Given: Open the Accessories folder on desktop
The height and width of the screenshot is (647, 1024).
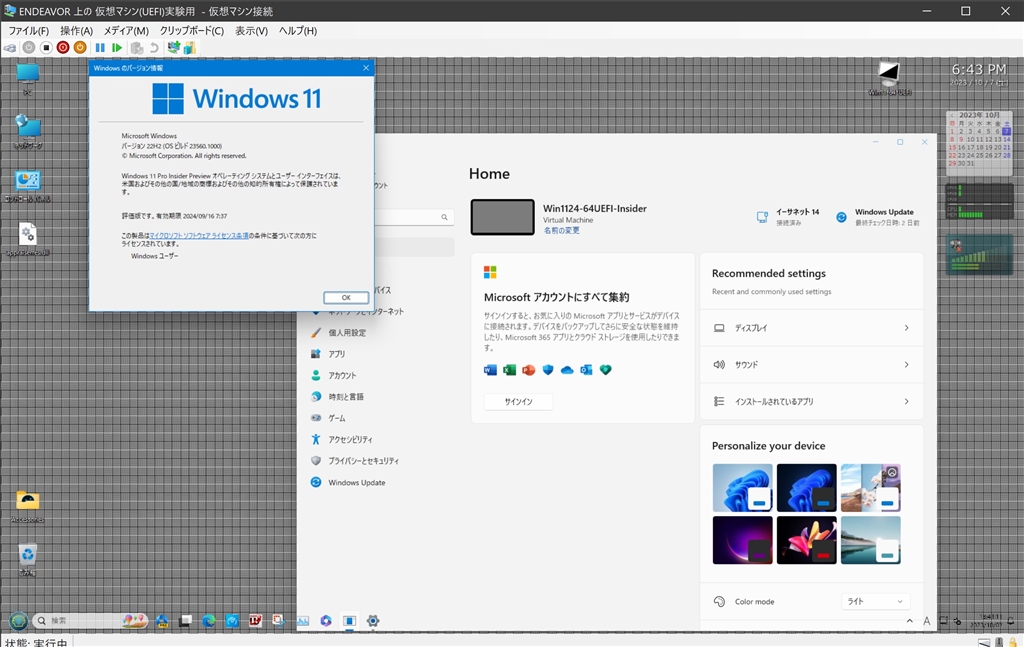Looking at the screenshot, I should click(27, 507).
